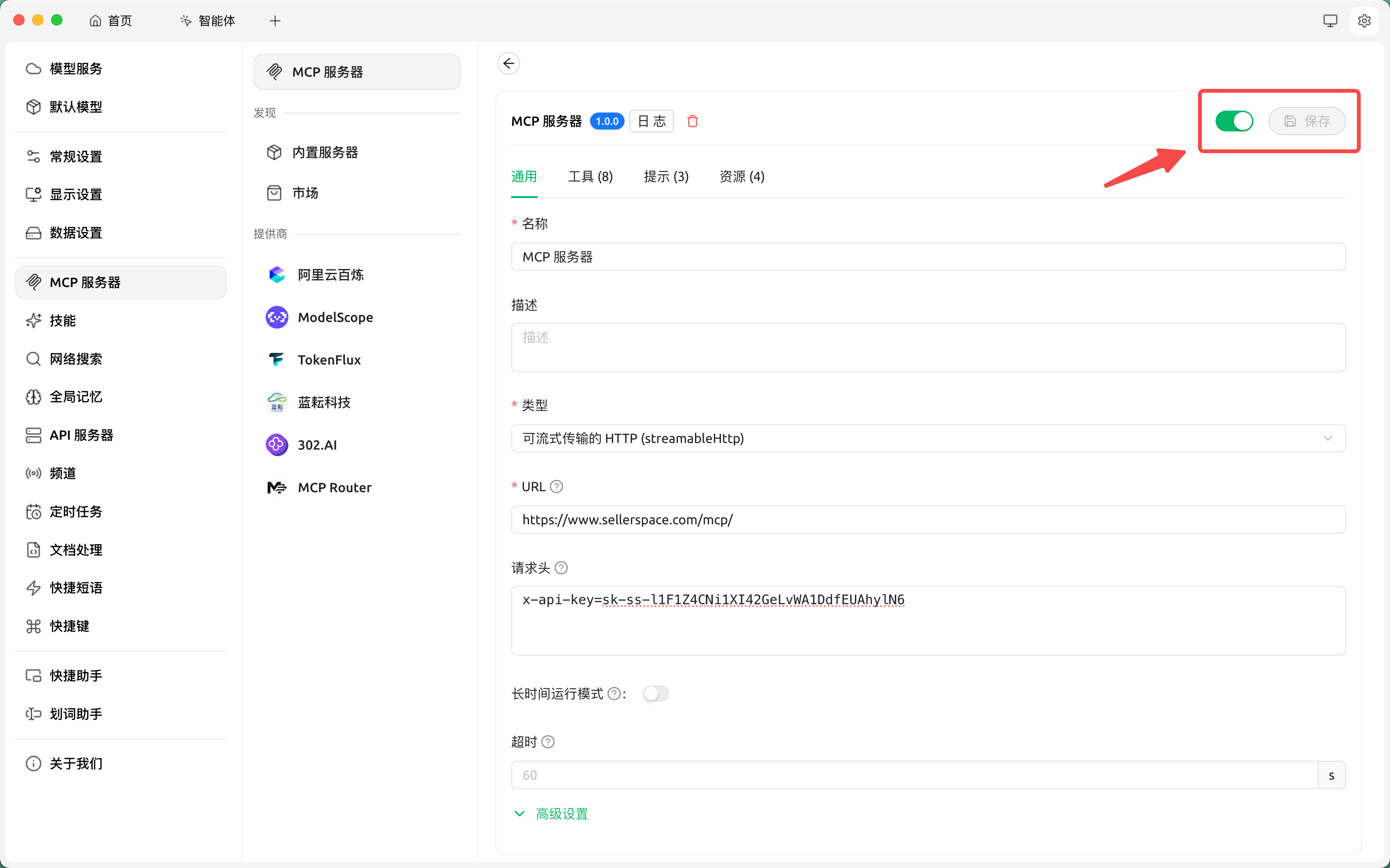
Task: Select 蓝耘科技 provider
Action: [x=357, y=402]
